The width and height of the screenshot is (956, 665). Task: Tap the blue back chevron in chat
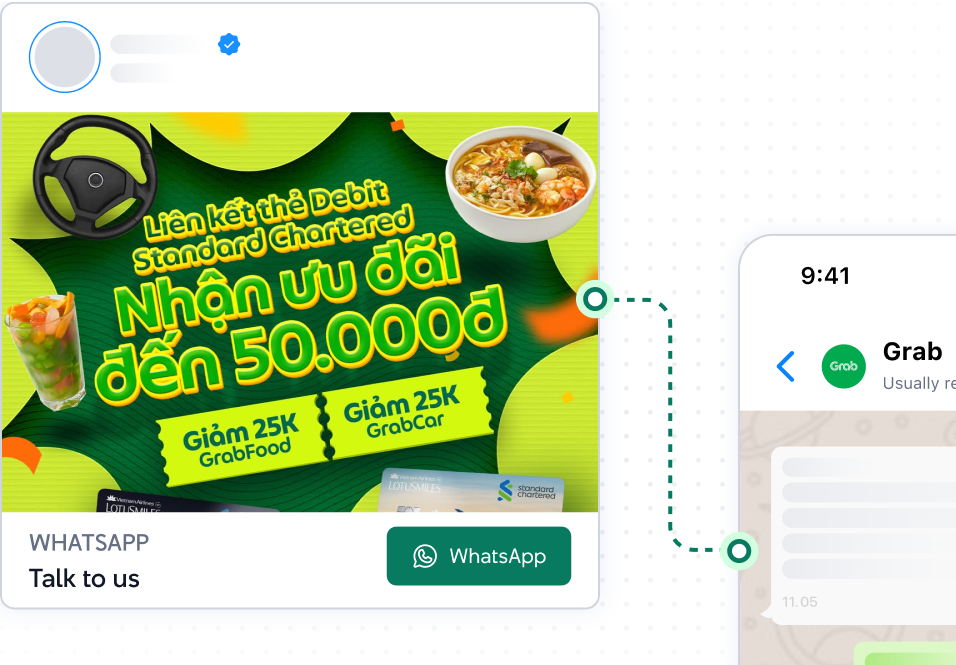(786, 366)
